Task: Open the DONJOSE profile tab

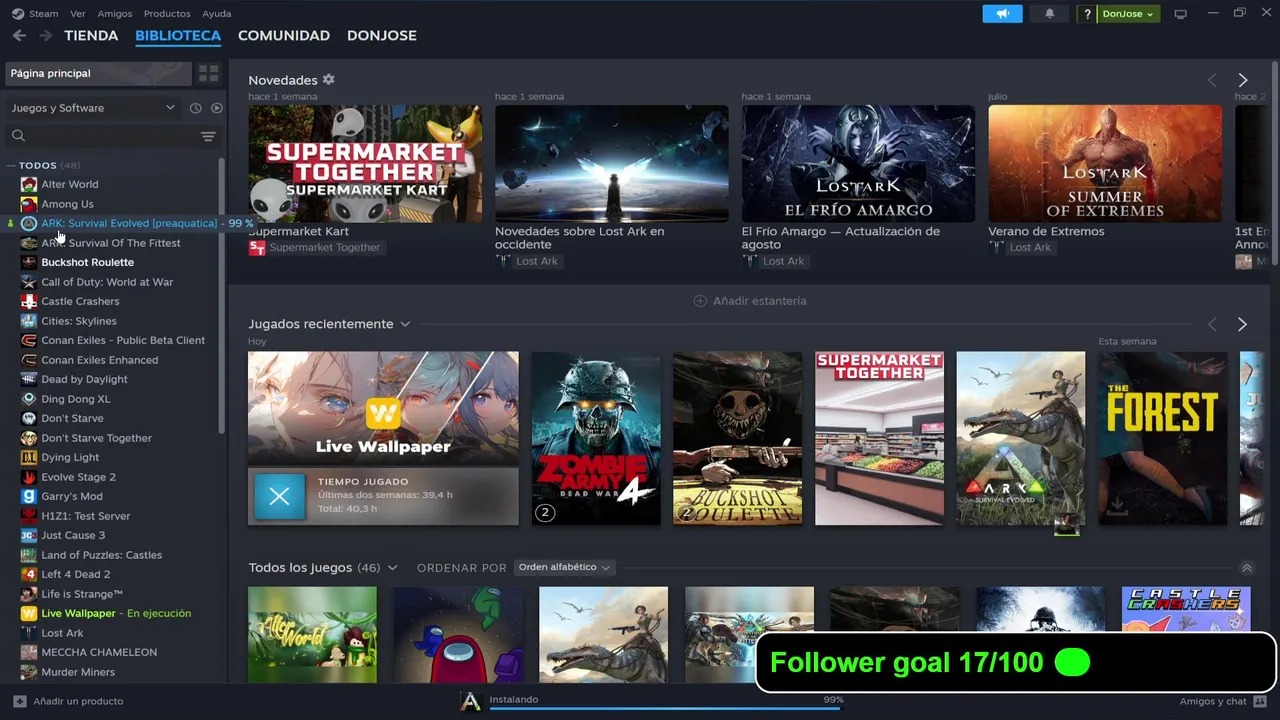Action: tap(382, 36)
